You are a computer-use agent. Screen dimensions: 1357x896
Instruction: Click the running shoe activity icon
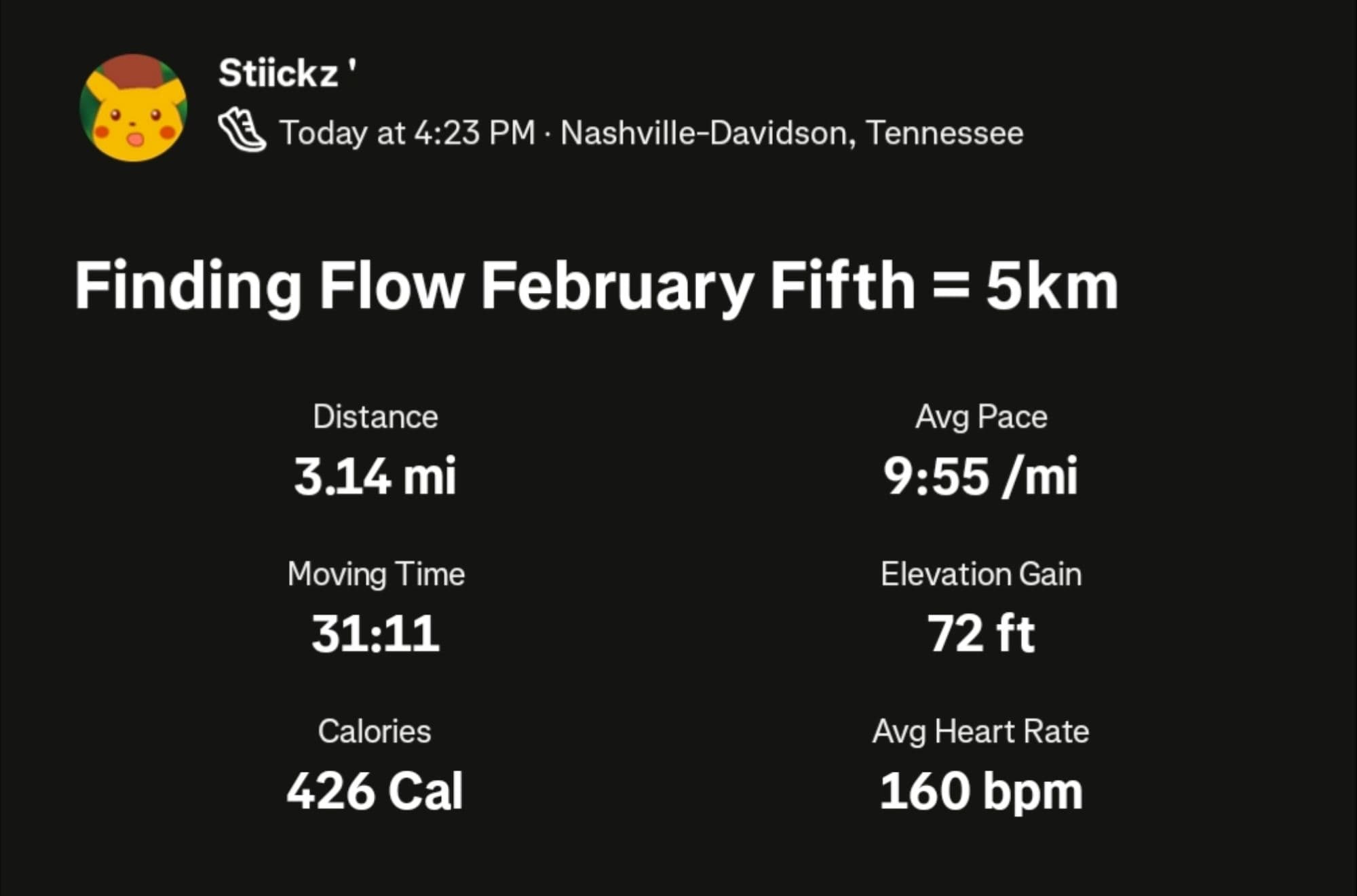click(x=242, y=130)
